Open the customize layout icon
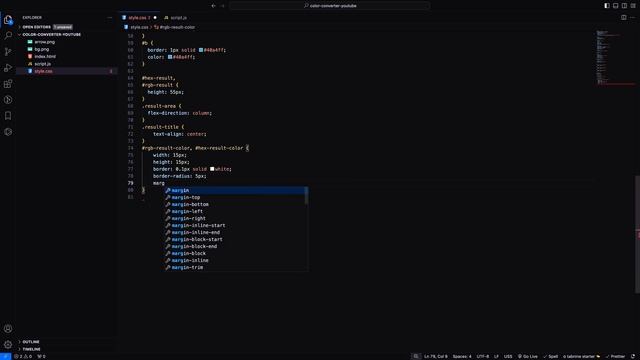The height and width of the screenshot is (360, 640). 633,6
